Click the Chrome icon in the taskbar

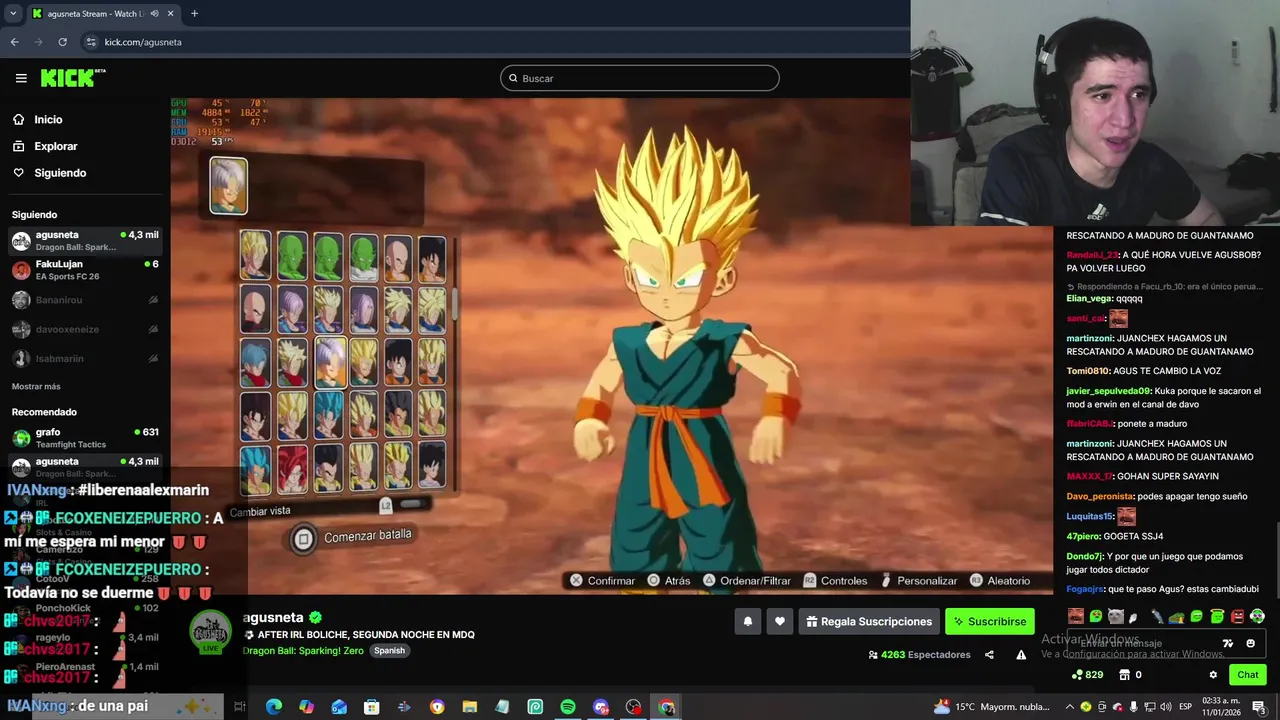pyautogui.click(x=666, y=706)
